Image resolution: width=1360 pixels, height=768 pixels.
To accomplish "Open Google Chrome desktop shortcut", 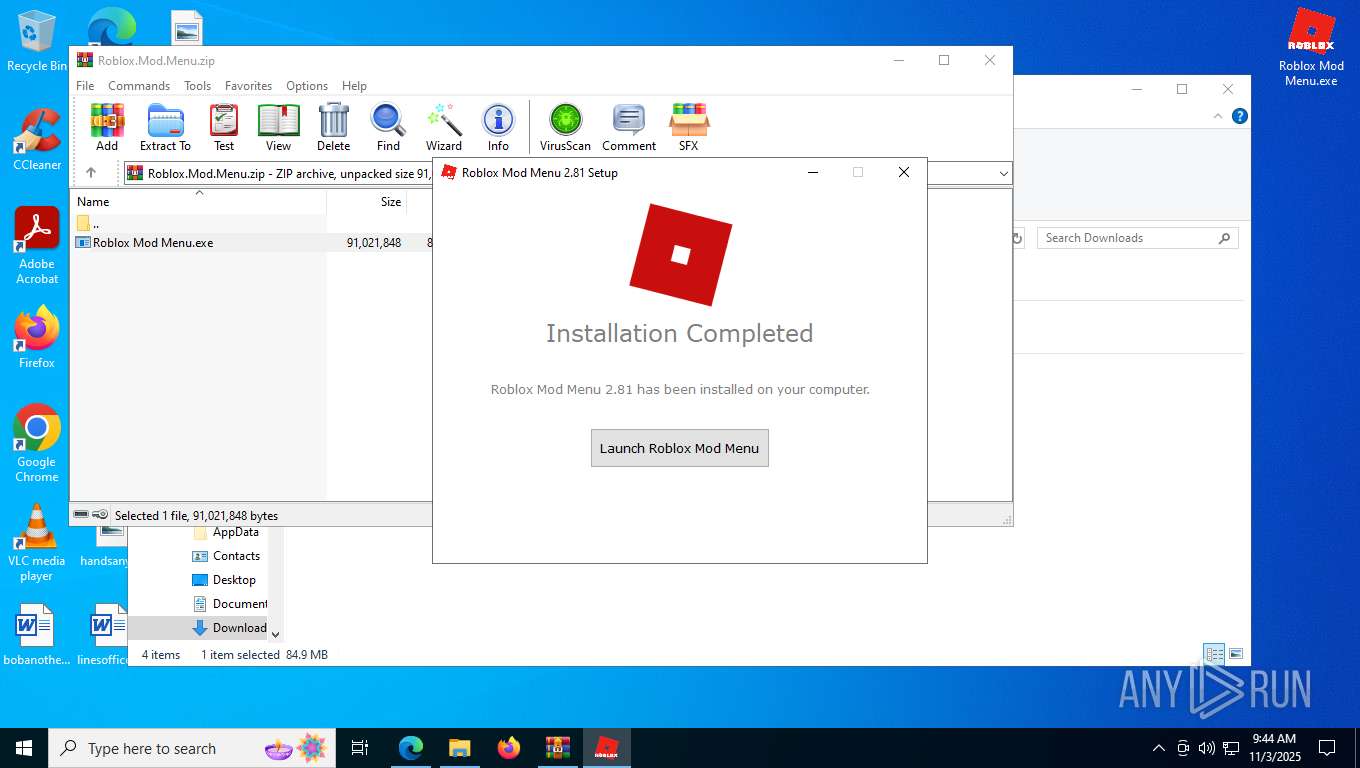I will [x=37, y=444].
